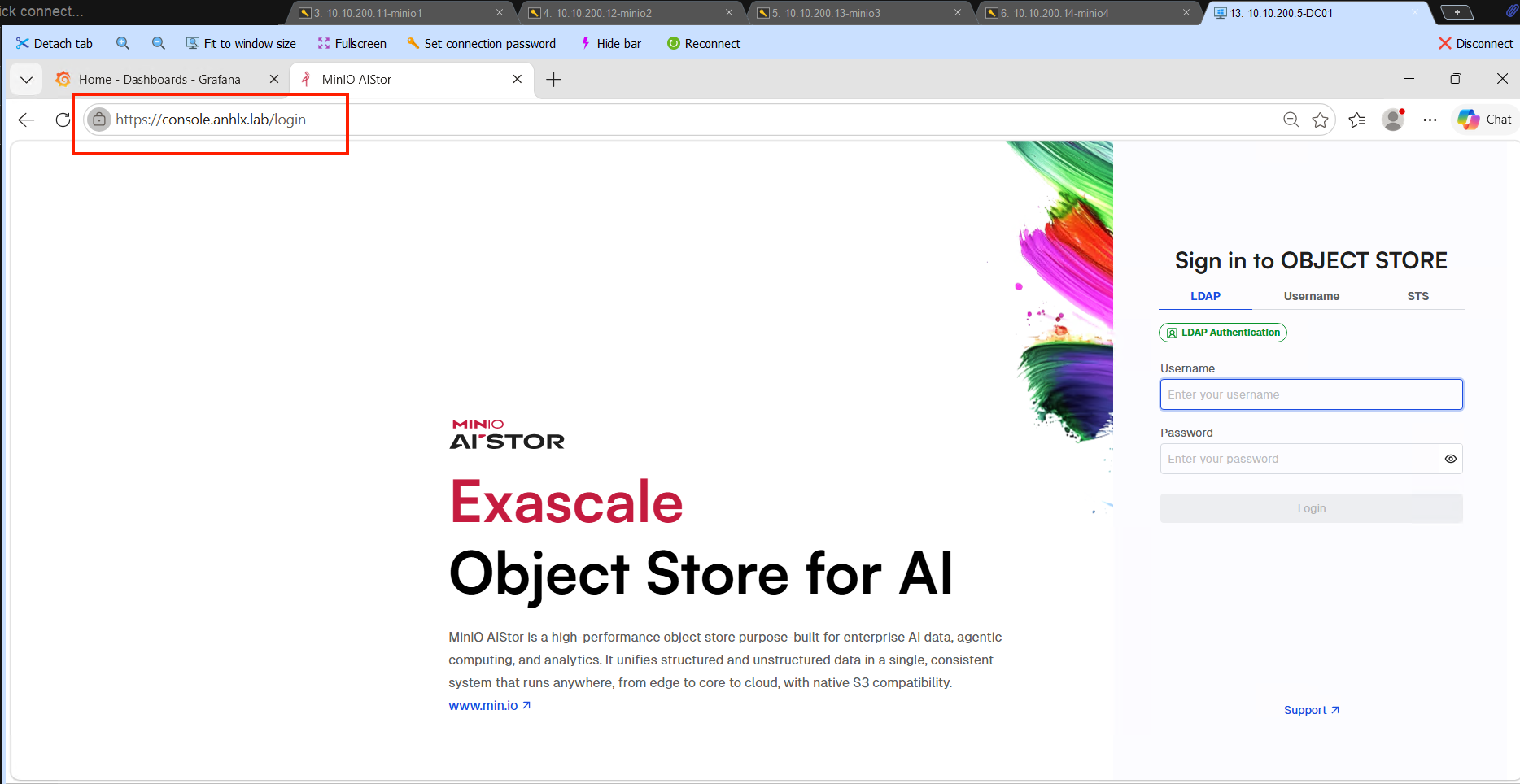Reconnect the remote session
The image size is (1520, 784).
(x=704, y=44)
